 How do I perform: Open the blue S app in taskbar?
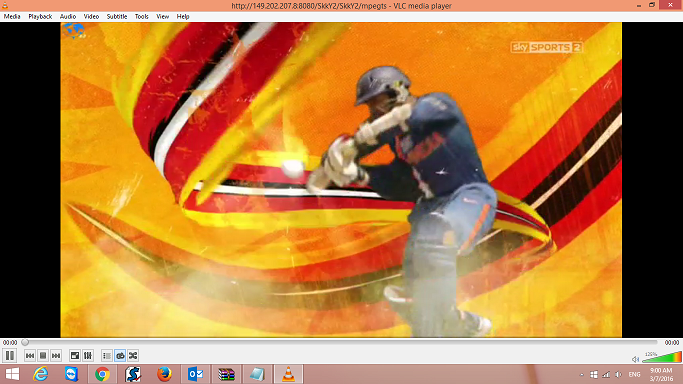tap(133, 374)
